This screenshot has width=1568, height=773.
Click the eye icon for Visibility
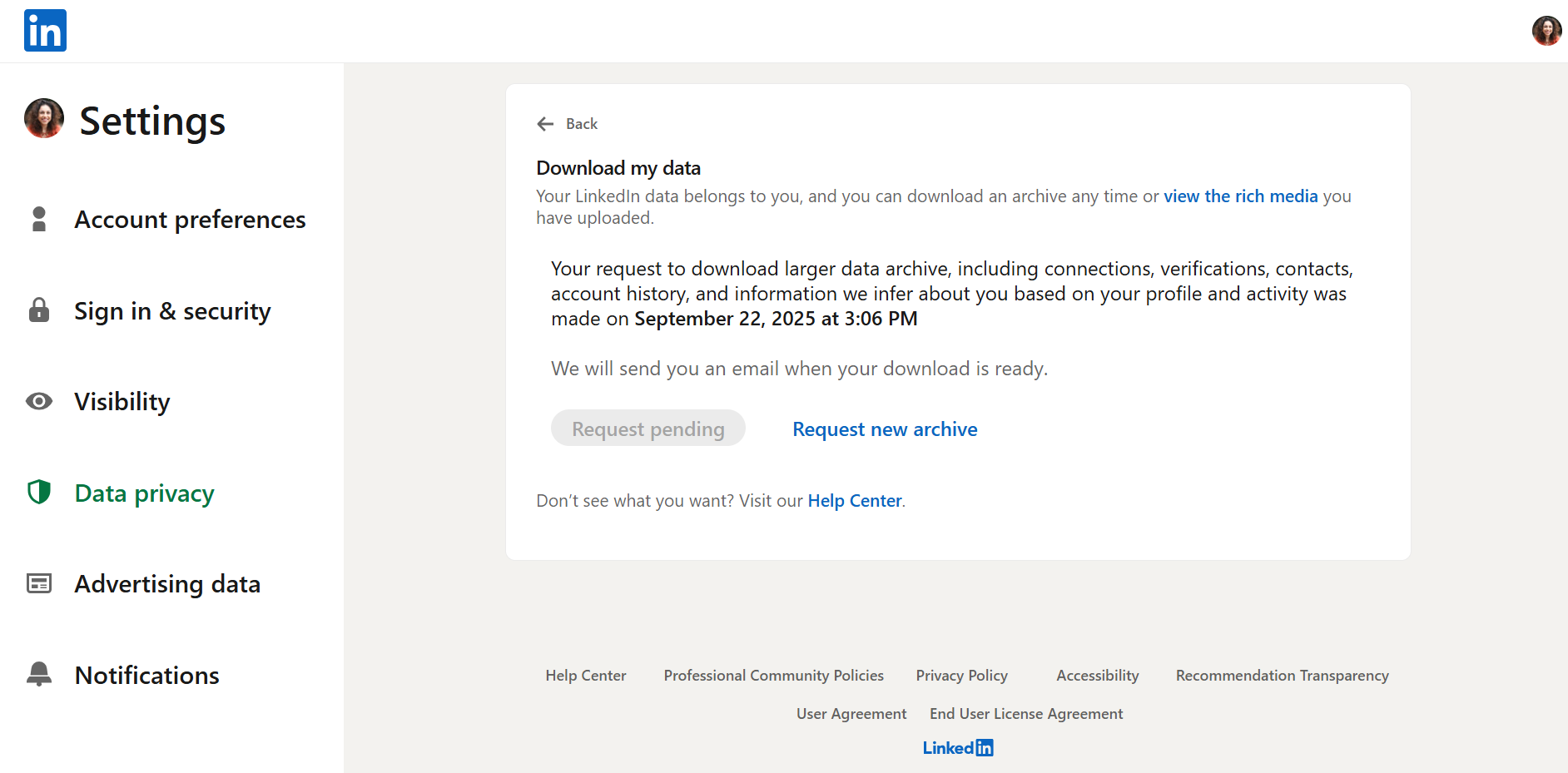39,402
